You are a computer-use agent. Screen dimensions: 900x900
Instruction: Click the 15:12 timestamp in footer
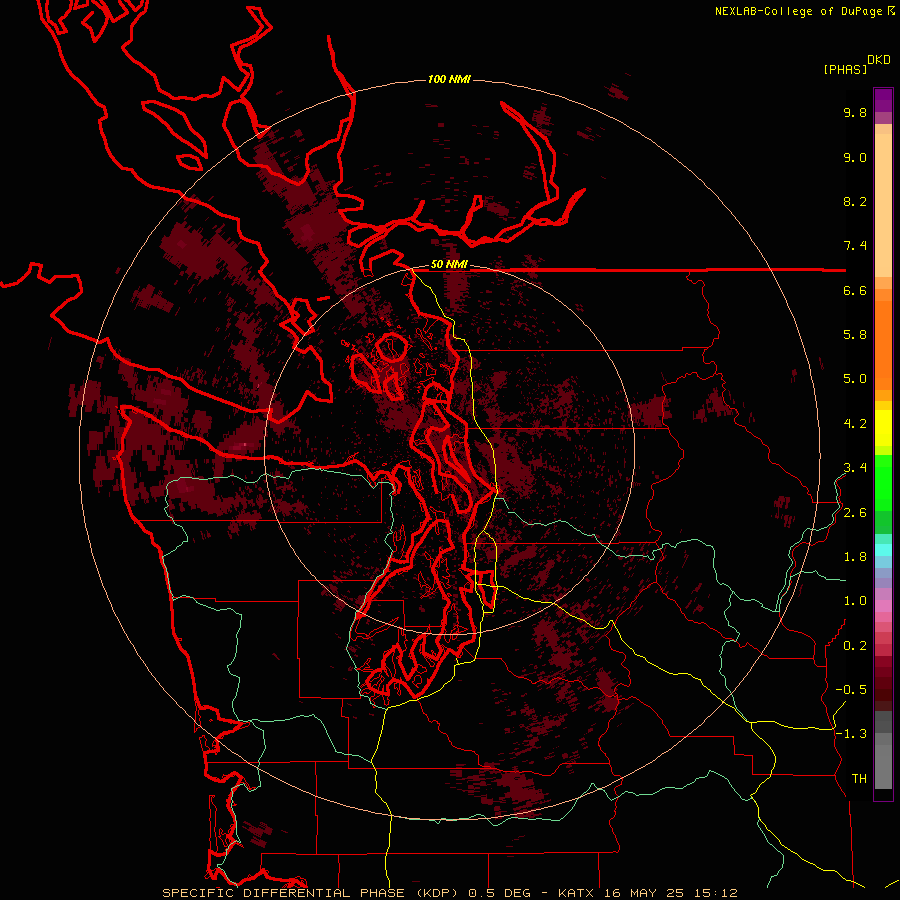714,893
